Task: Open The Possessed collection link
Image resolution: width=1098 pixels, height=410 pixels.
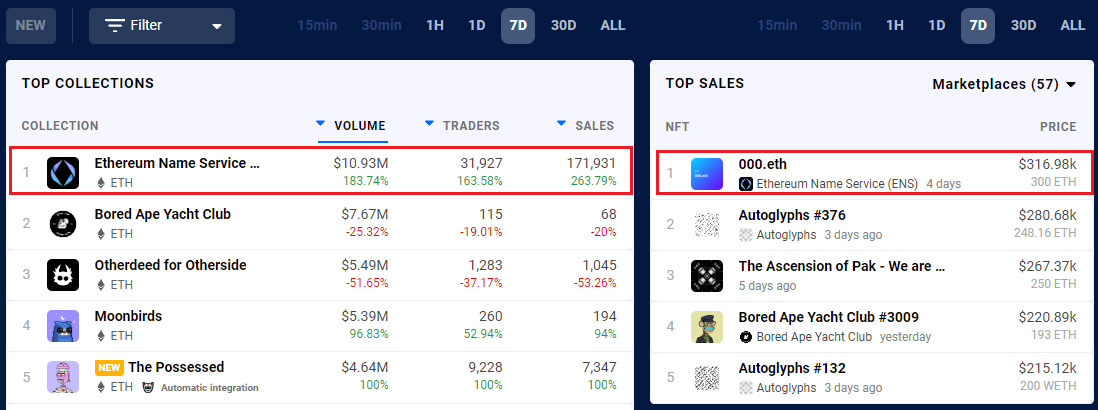Action: pos(176,367)
